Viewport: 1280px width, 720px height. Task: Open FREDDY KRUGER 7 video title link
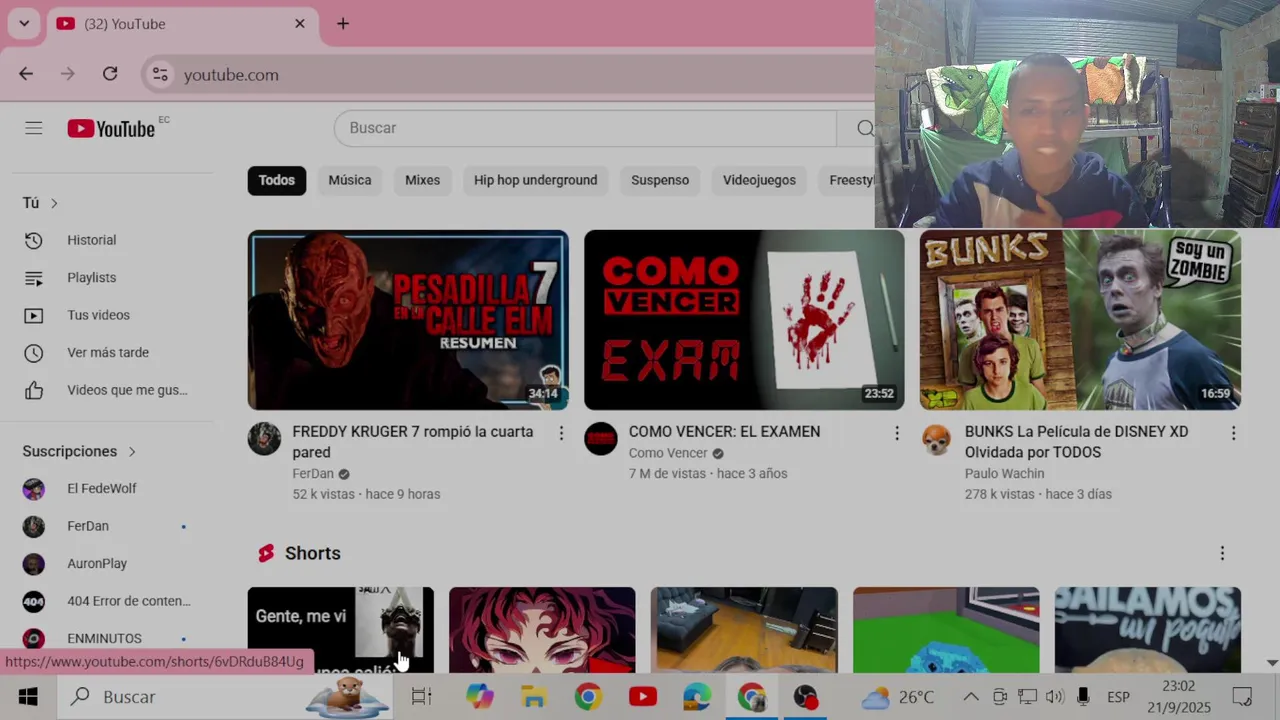tap(413, 442)
